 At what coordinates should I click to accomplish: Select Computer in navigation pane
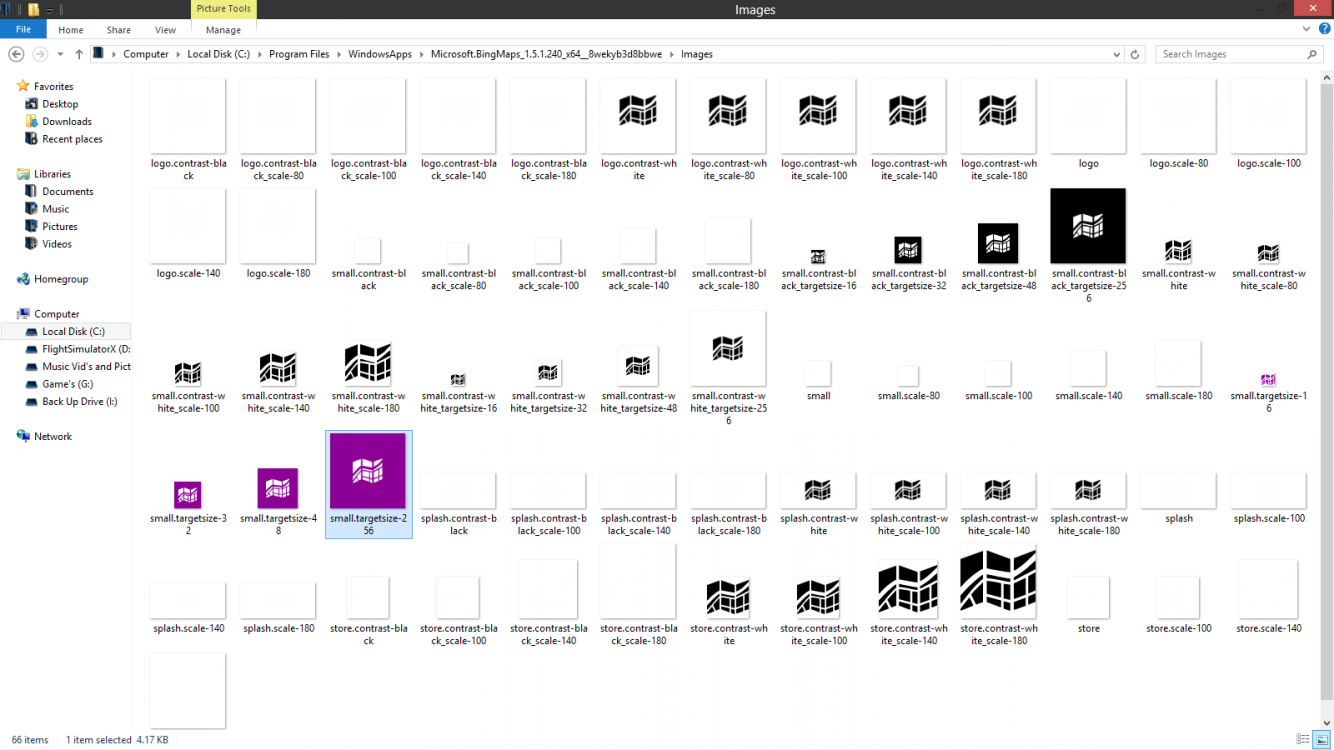coord(56,314)
